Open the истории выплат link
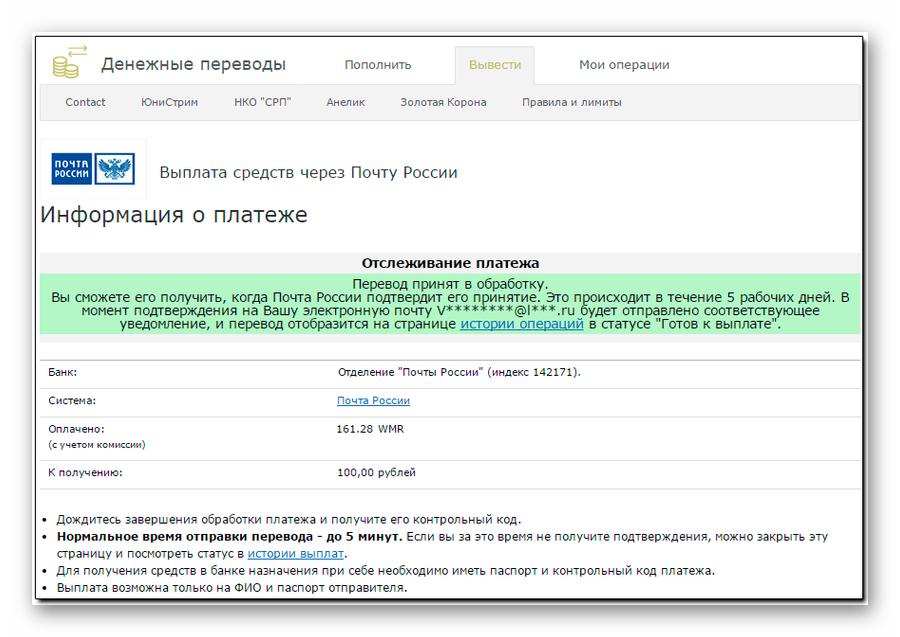 (x=296, y=554)
